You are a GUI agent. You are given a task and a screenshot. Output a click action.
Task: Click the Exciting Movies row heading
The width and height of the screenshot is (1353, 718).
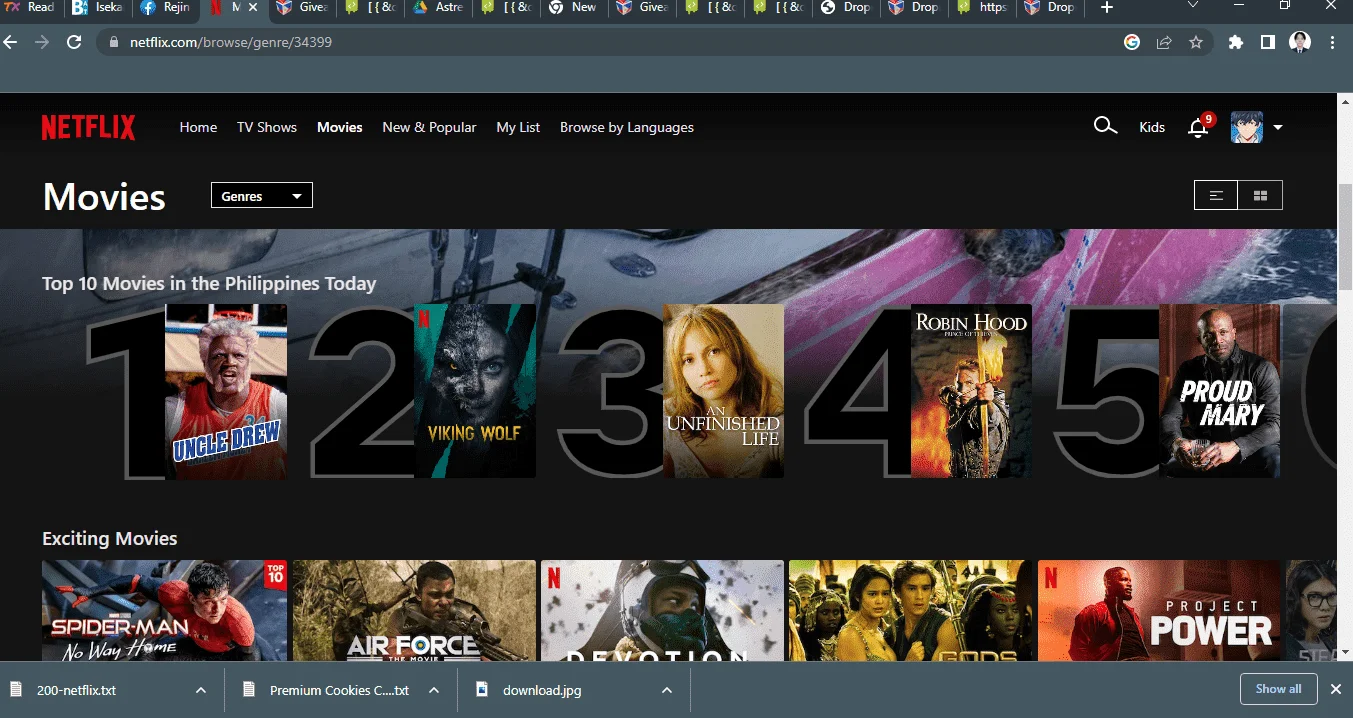point(110,538)
